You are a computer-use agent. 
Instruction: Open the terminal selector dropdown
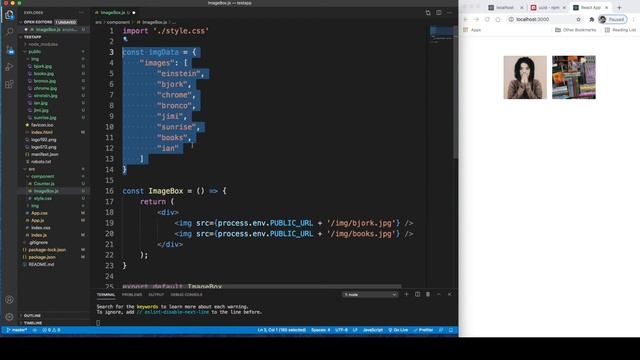pyautogui.click(x=370, y=294)
